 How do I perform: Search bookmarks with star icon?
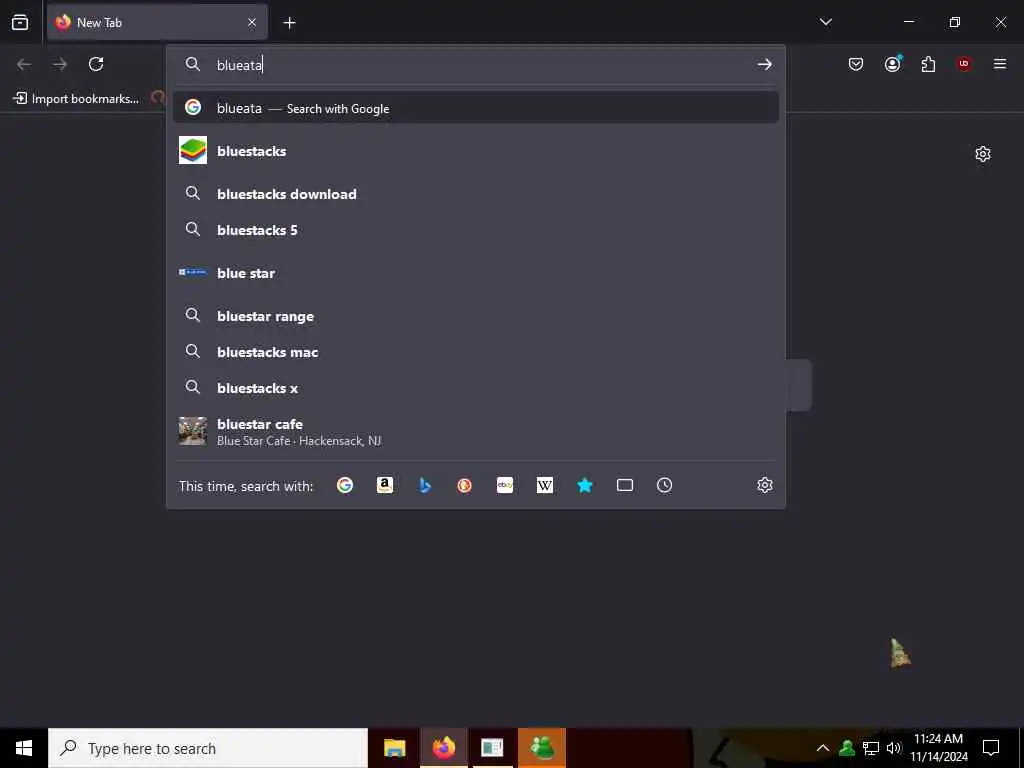[x=585, y=485]
